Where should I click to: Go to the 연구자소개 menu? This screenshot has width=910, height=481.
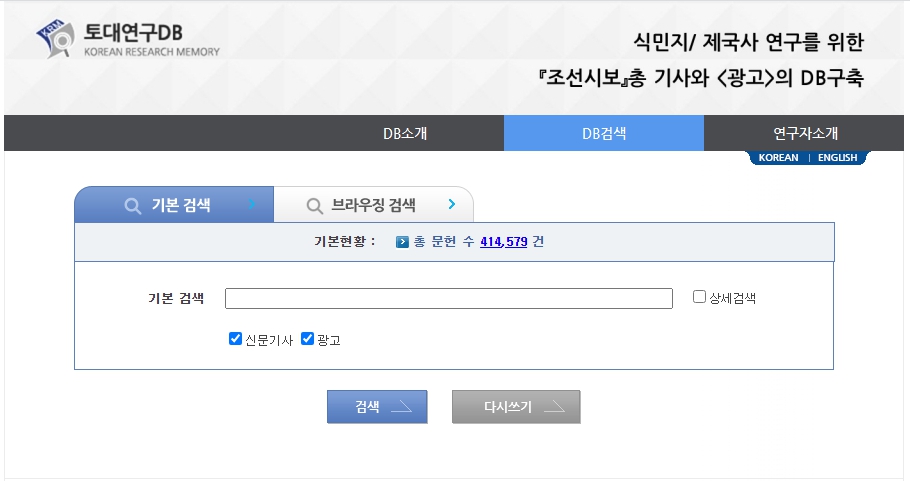[x=805, y=133]
